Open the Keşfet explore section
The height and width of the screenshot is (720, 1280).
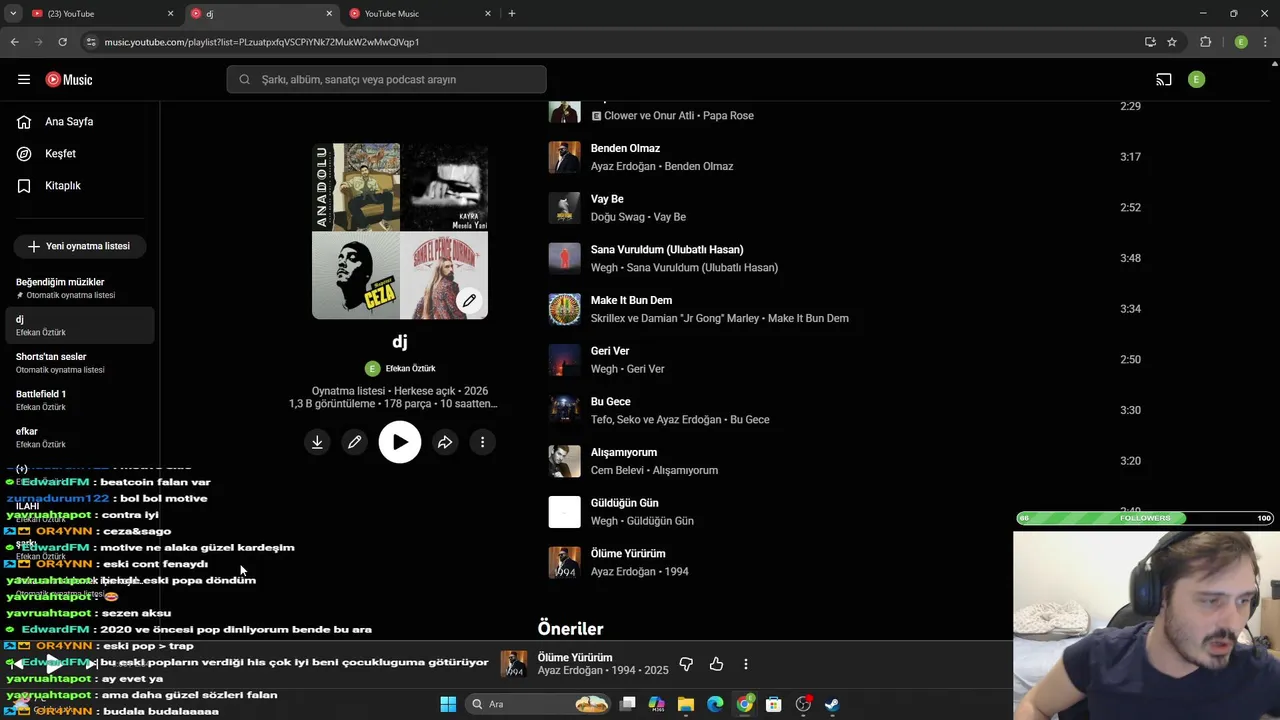coord(60,154)
